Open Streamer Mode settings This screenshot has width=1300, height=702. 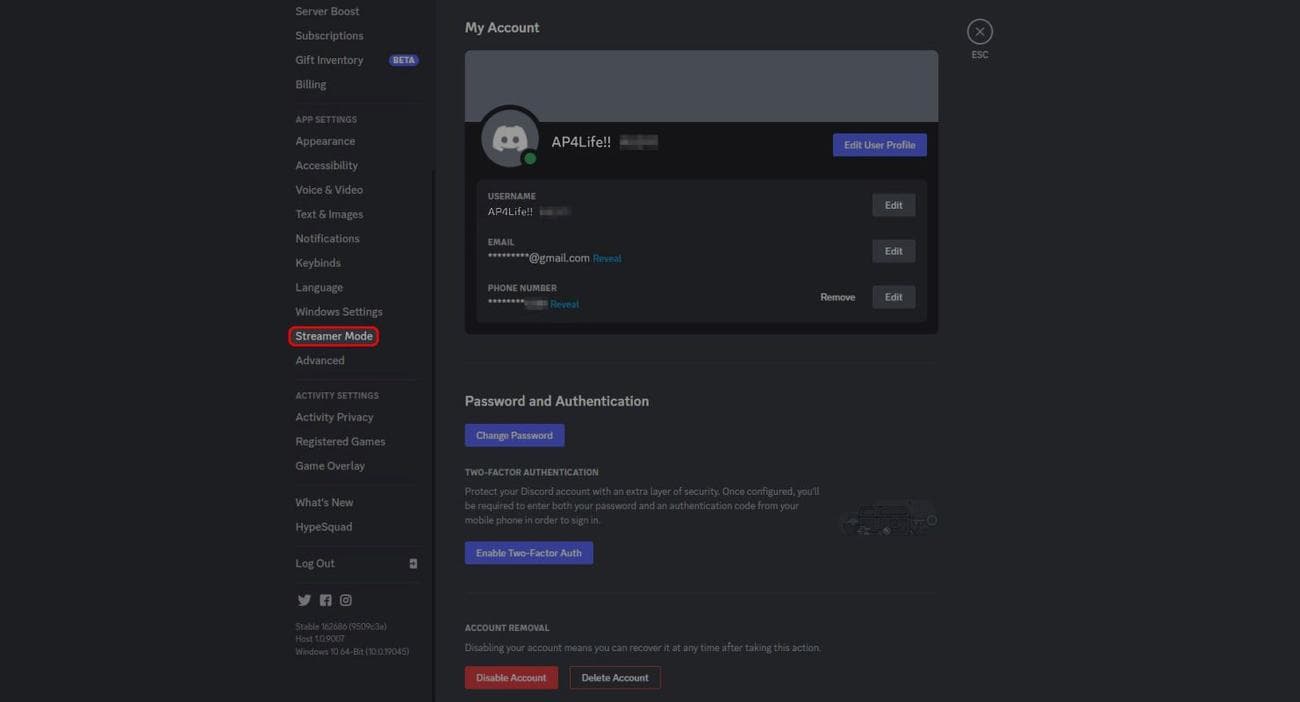tap(333, 335)
